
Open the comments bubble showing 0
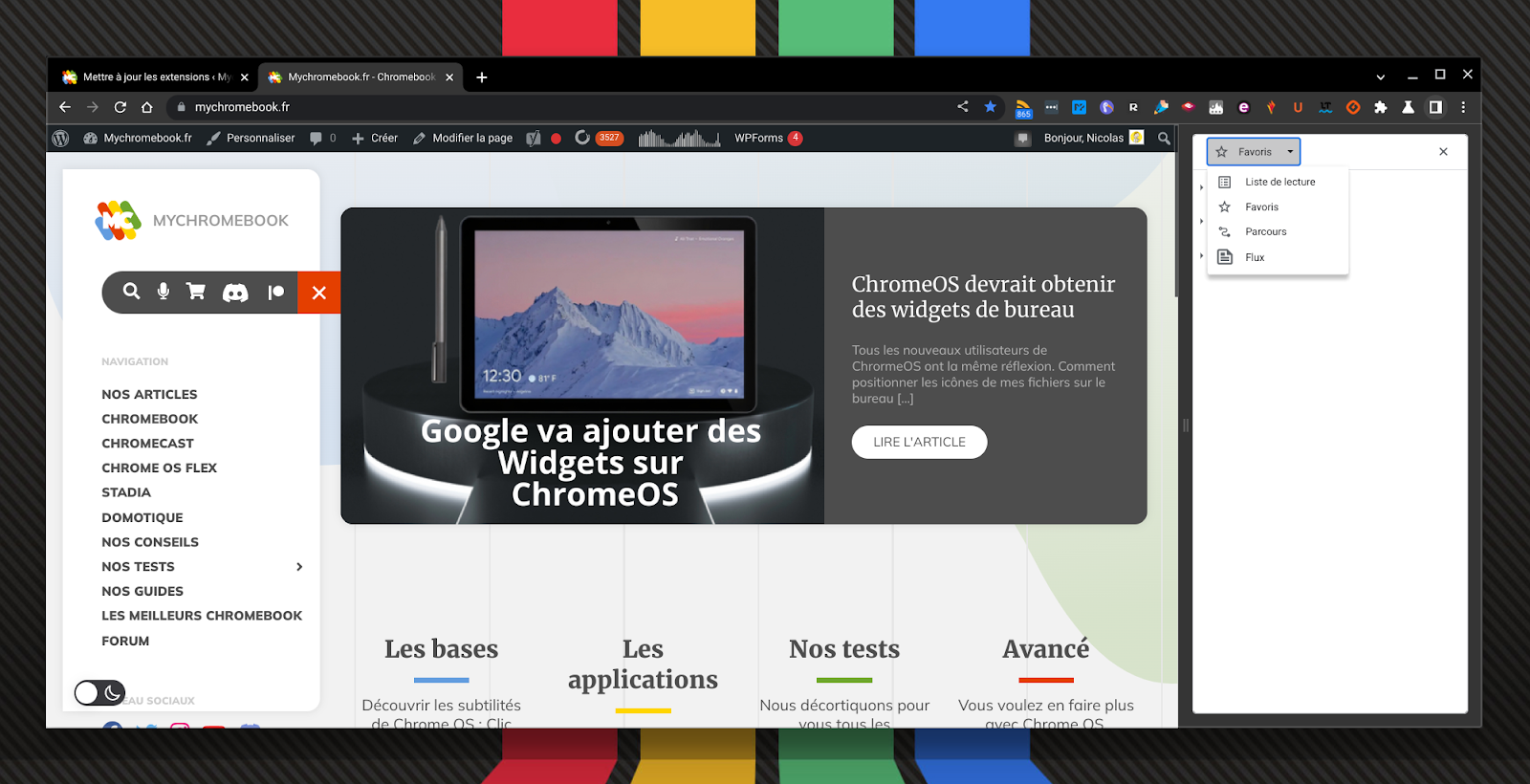323,138
